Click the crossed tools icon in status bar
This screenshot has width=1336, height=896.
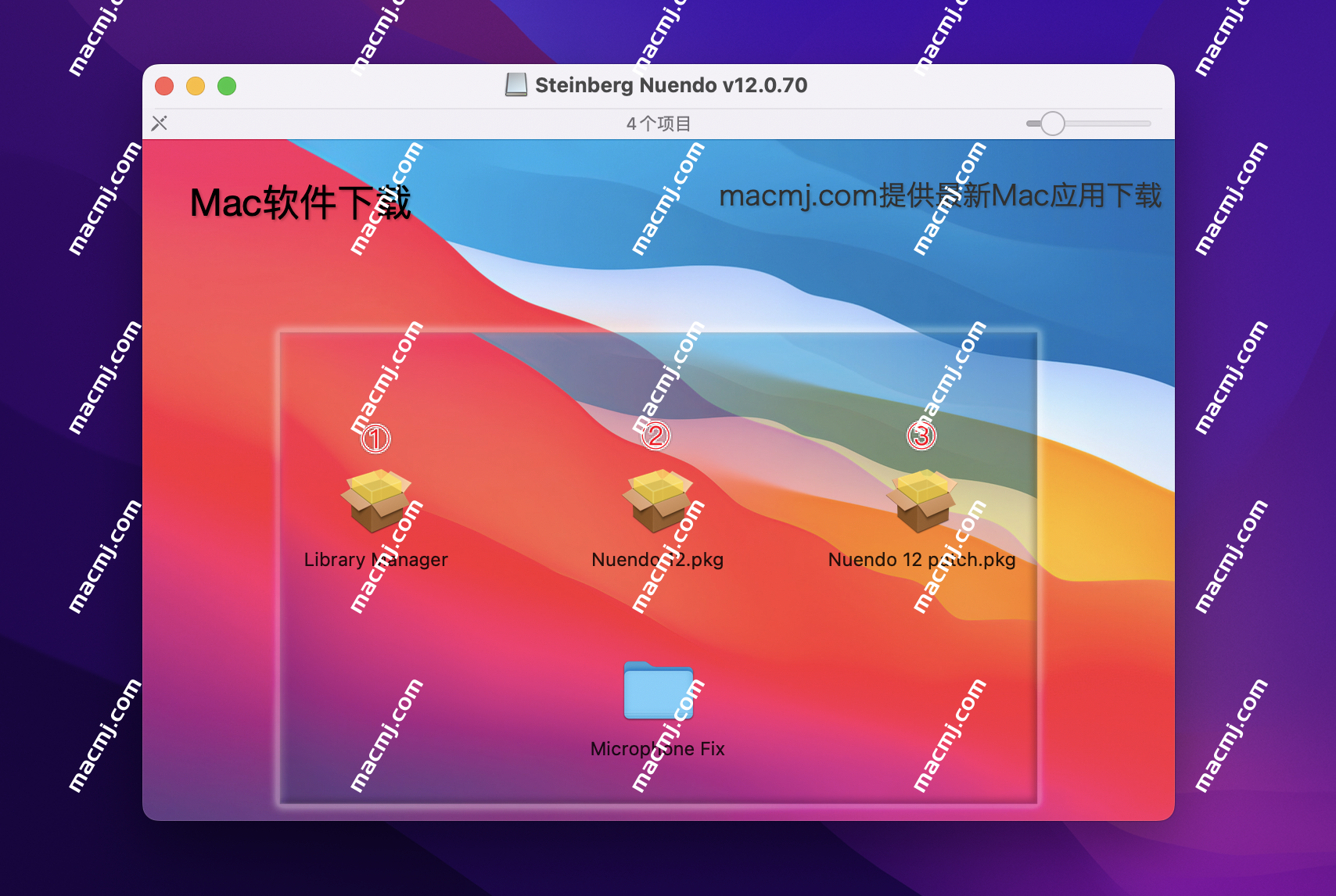tap(160, 124)
